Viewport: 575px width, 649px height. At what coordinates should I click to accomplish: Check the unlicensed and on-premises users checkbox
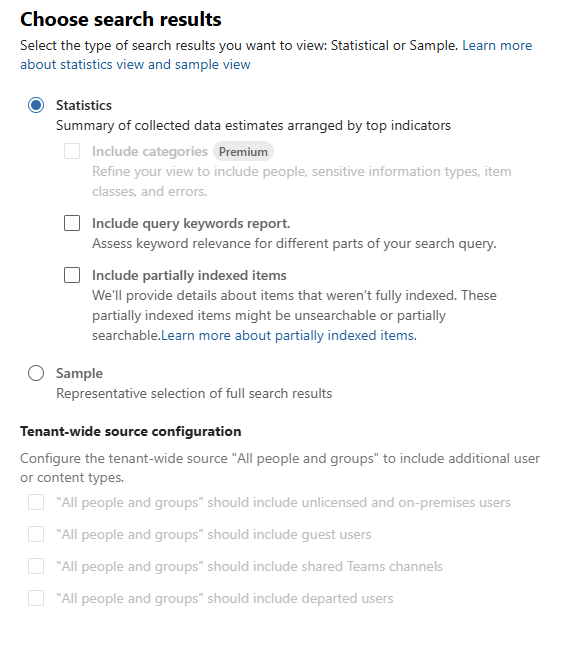click(36, 502)
